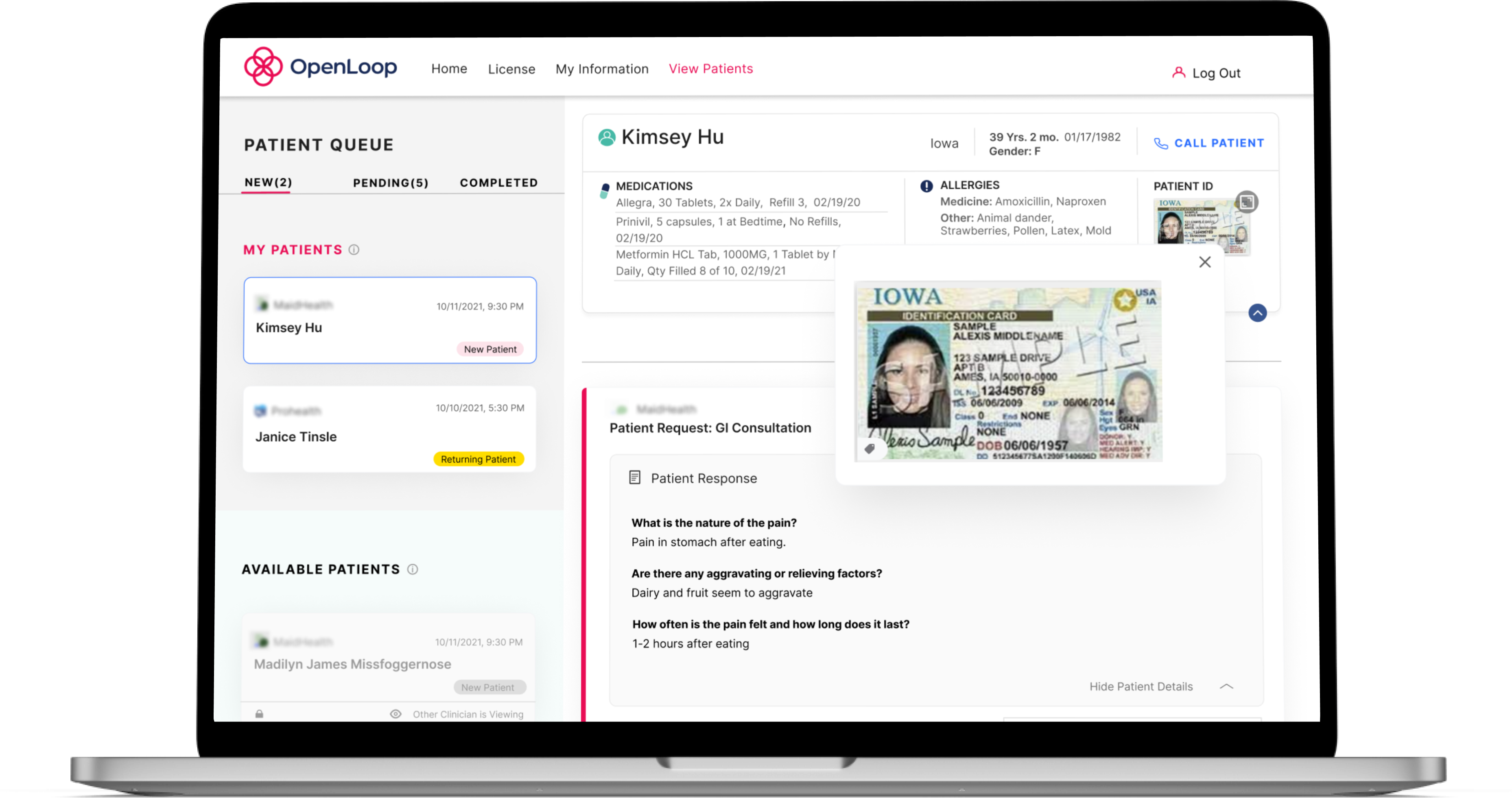This screenshot has height=809, width=1512.
Task: Go to the License page
Action: (x=511, y=69)
